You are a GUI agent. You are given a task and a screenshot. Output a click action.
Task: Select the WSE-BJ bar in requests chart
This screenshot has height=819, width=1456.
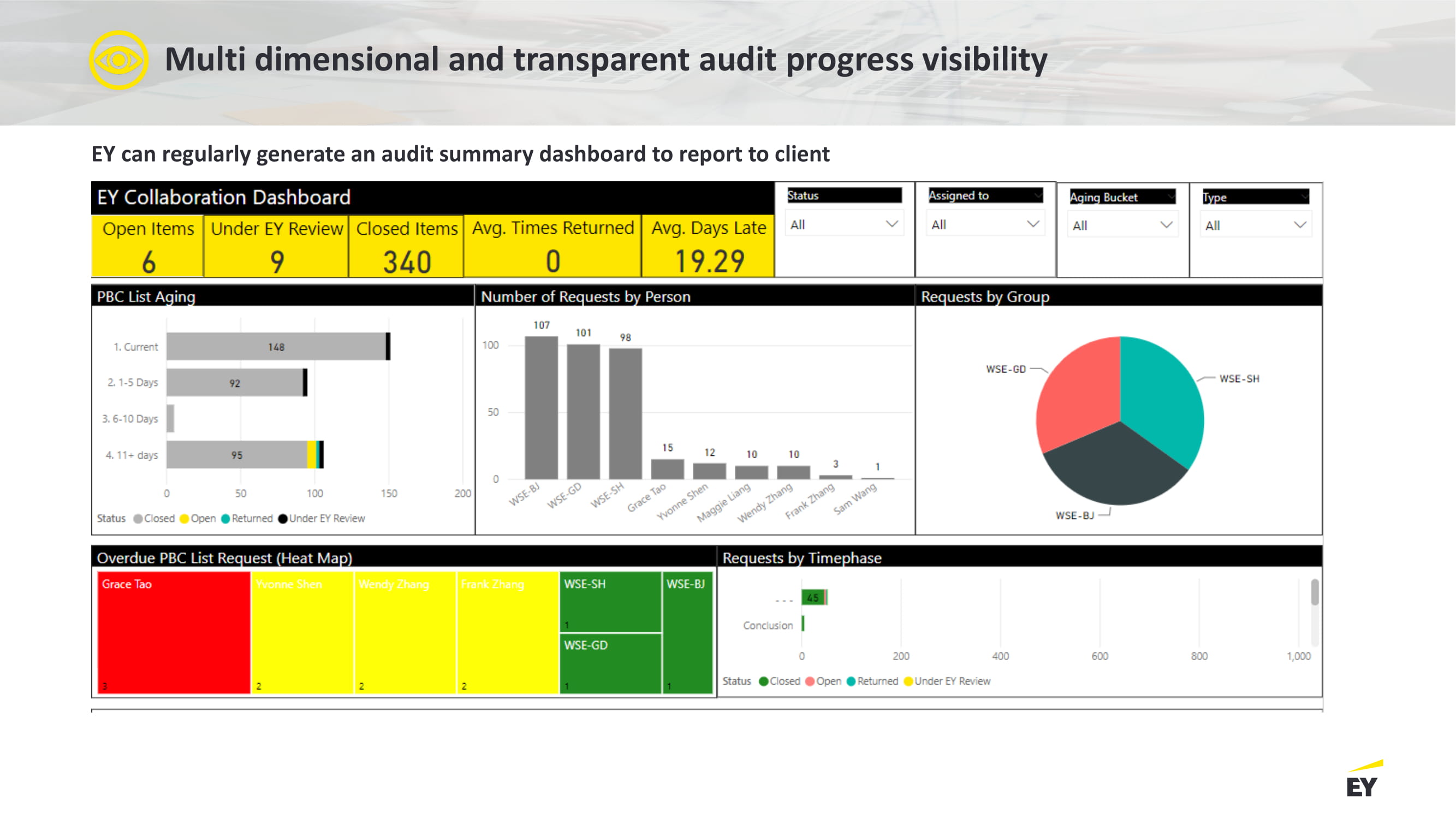541,407
